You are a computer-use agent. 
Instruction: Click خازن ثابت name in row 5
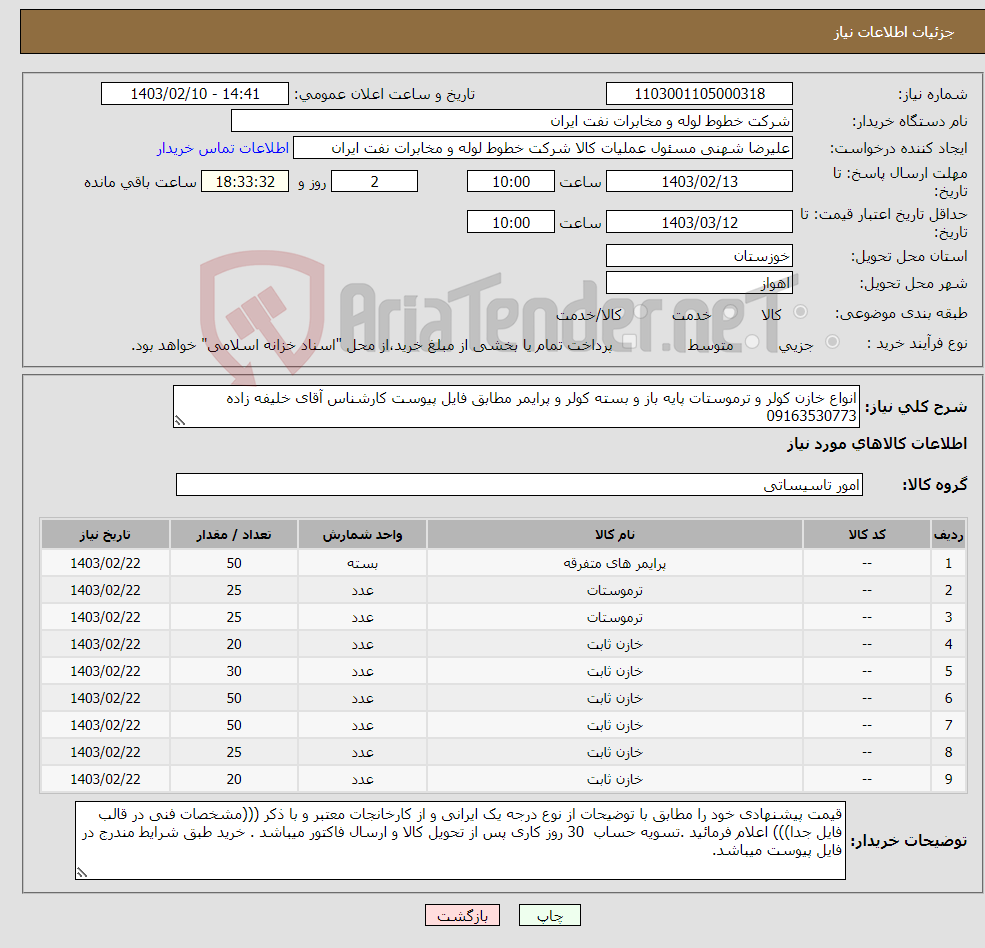click(615, 672)
